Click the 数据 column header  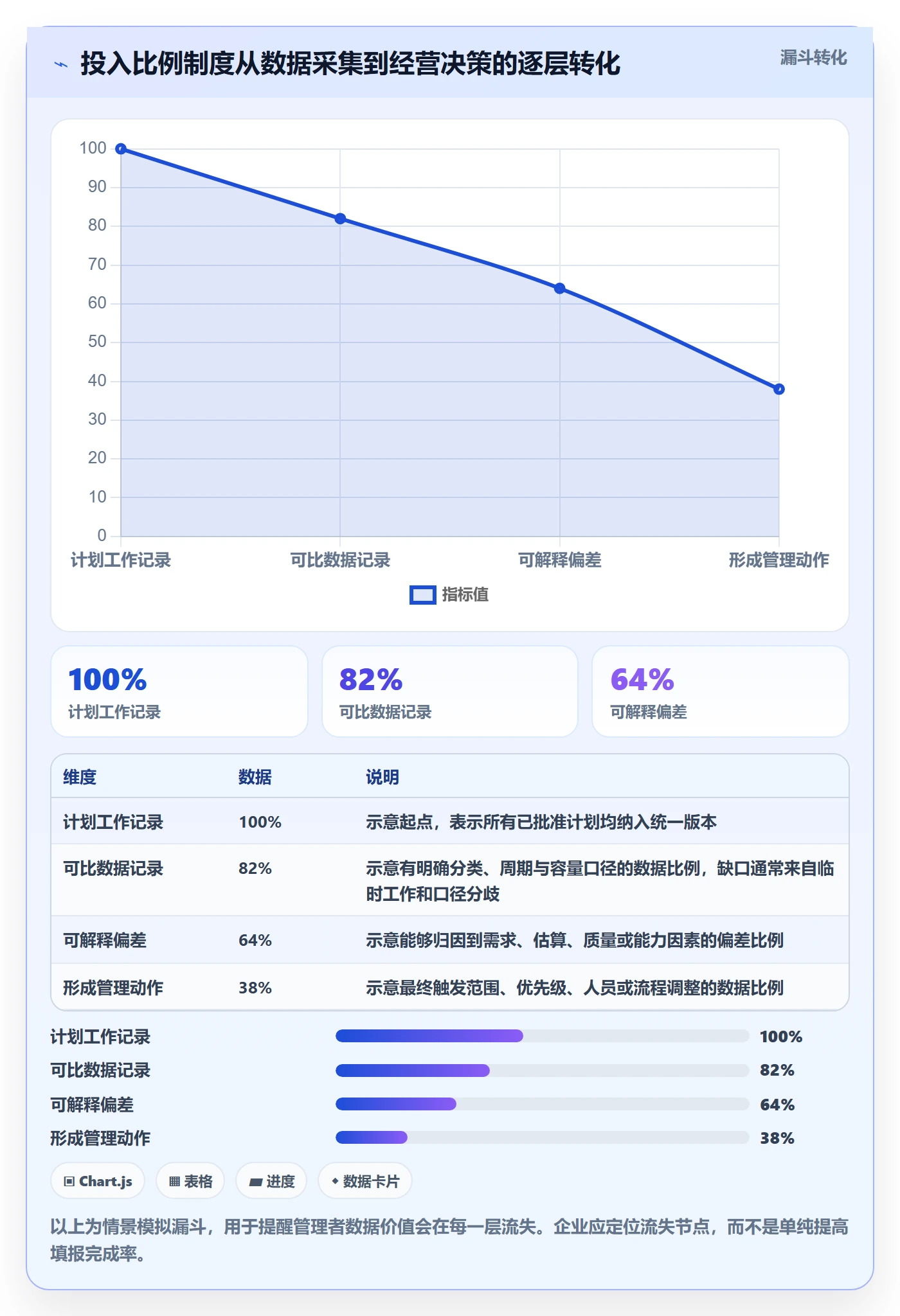coord(255,778)
